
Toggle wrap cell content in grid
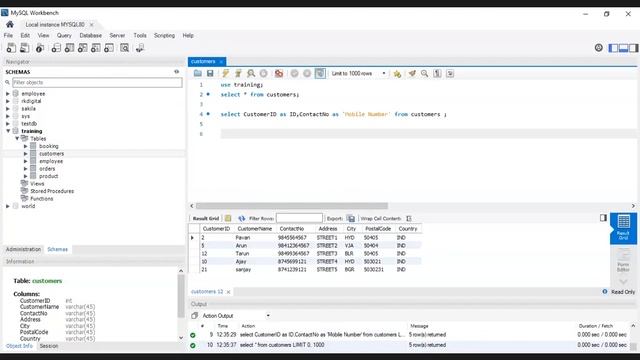(x=409, y=218)
